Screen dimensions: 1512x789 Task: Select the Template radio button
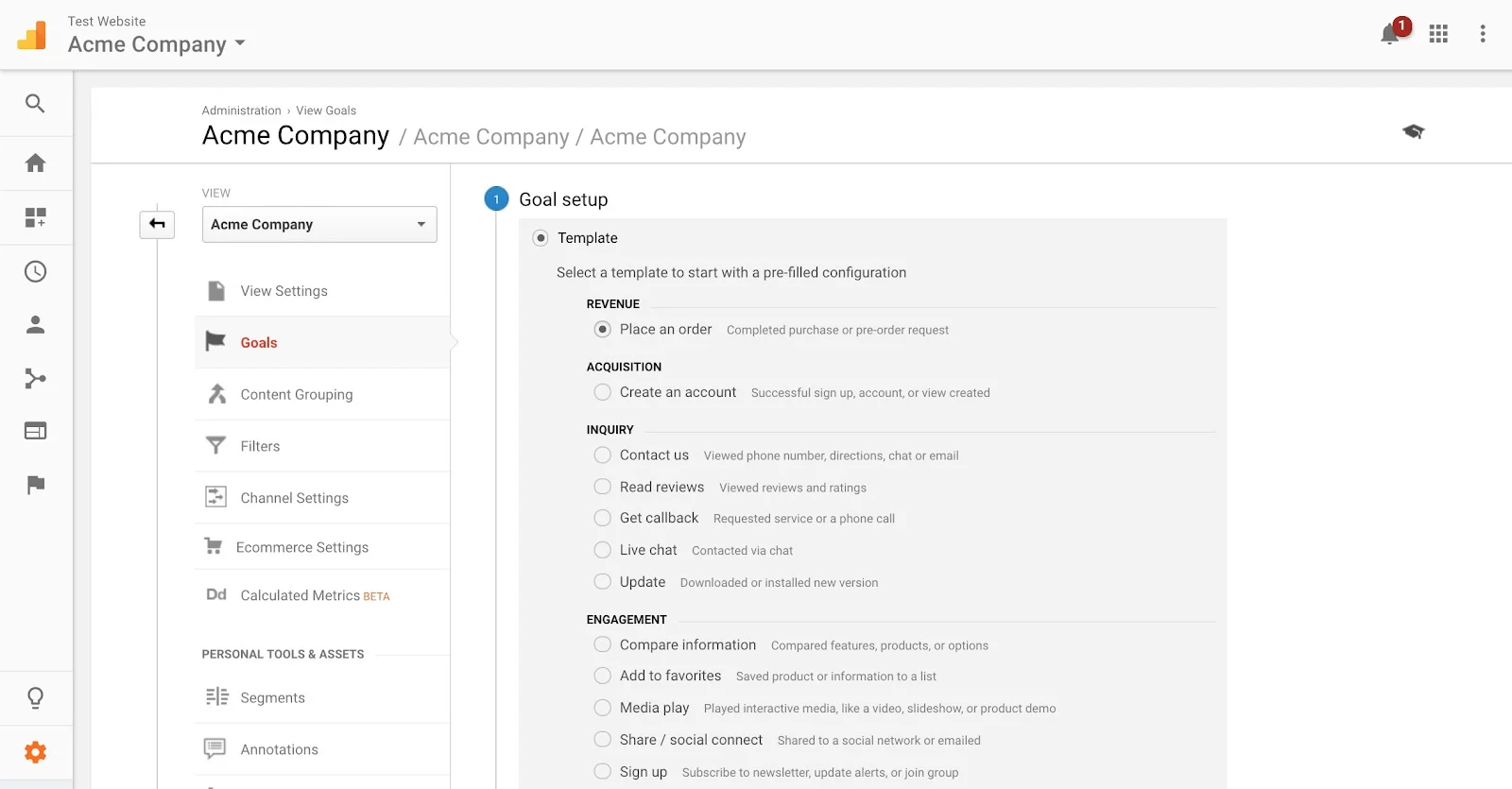point(541,238)
